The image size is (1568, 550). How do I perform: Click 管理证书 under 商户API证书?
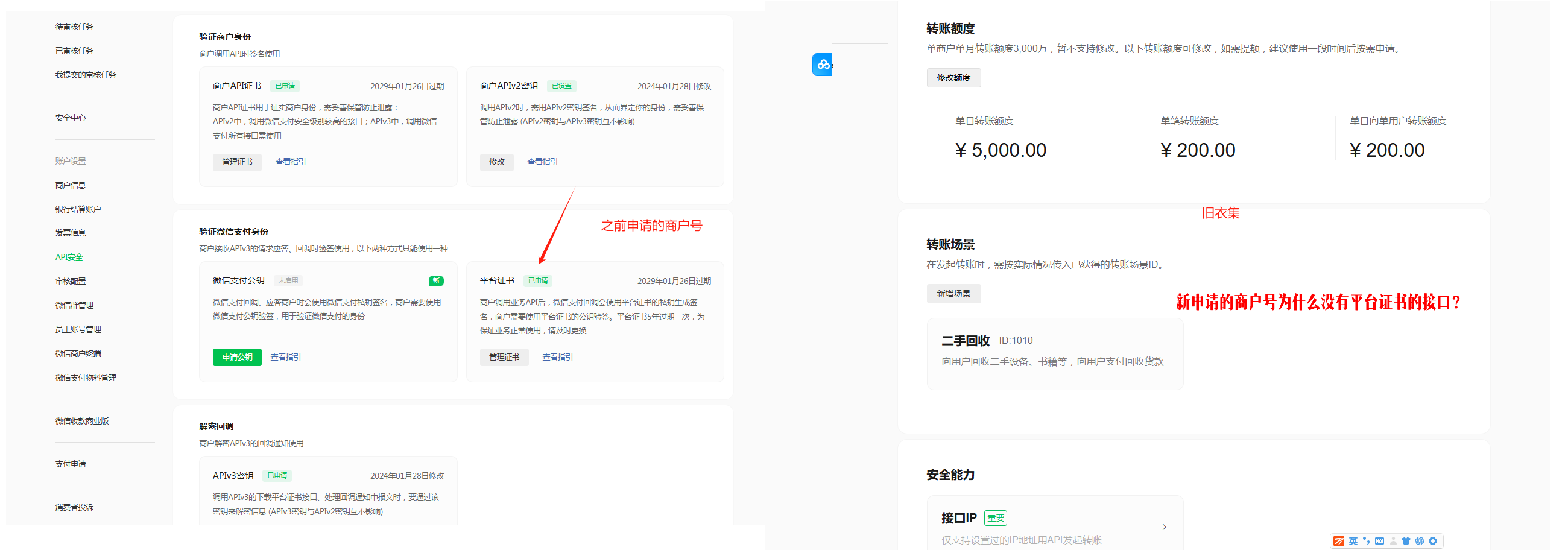click(238, 162)
